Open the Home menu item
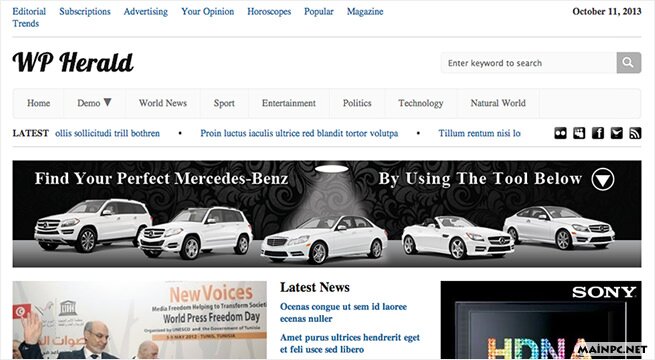 (38, 103)
